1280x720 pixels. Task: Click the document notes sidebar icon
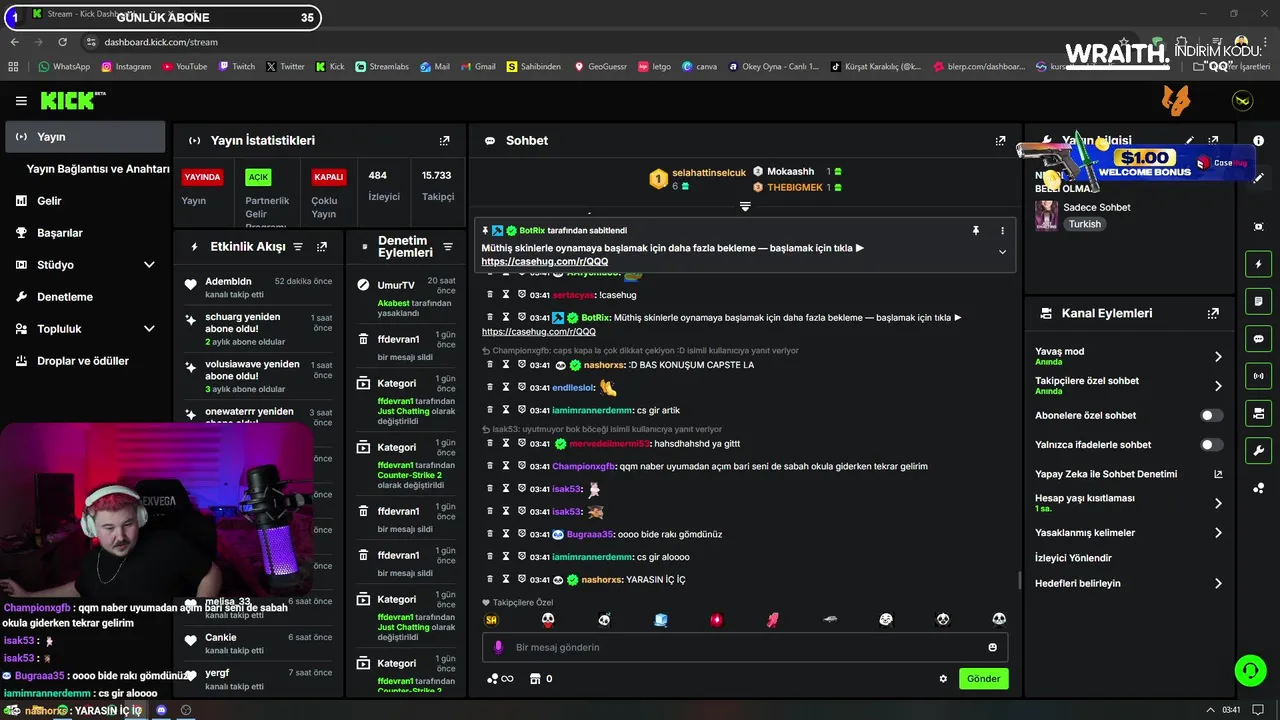click(1259, 301)
